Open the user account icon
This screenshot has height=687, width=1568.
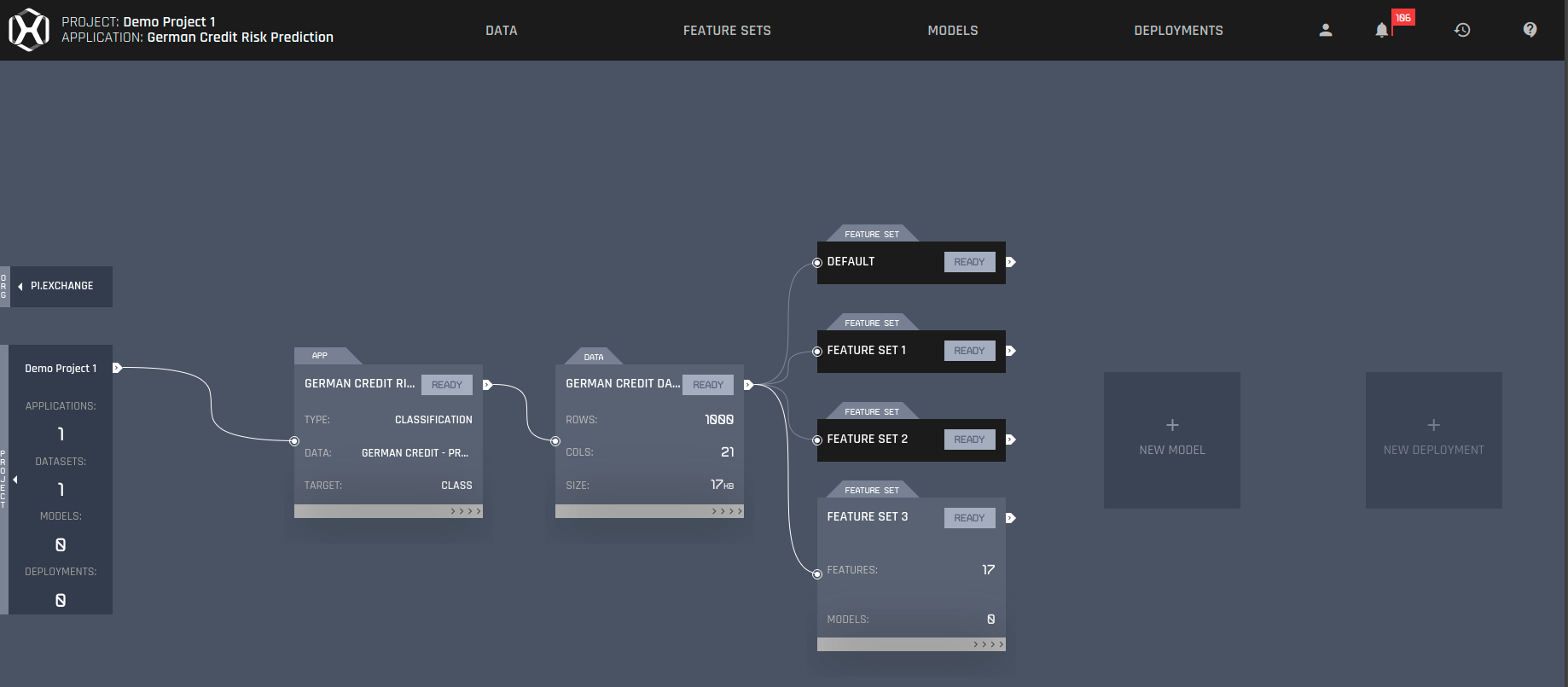coord(1325,30)
